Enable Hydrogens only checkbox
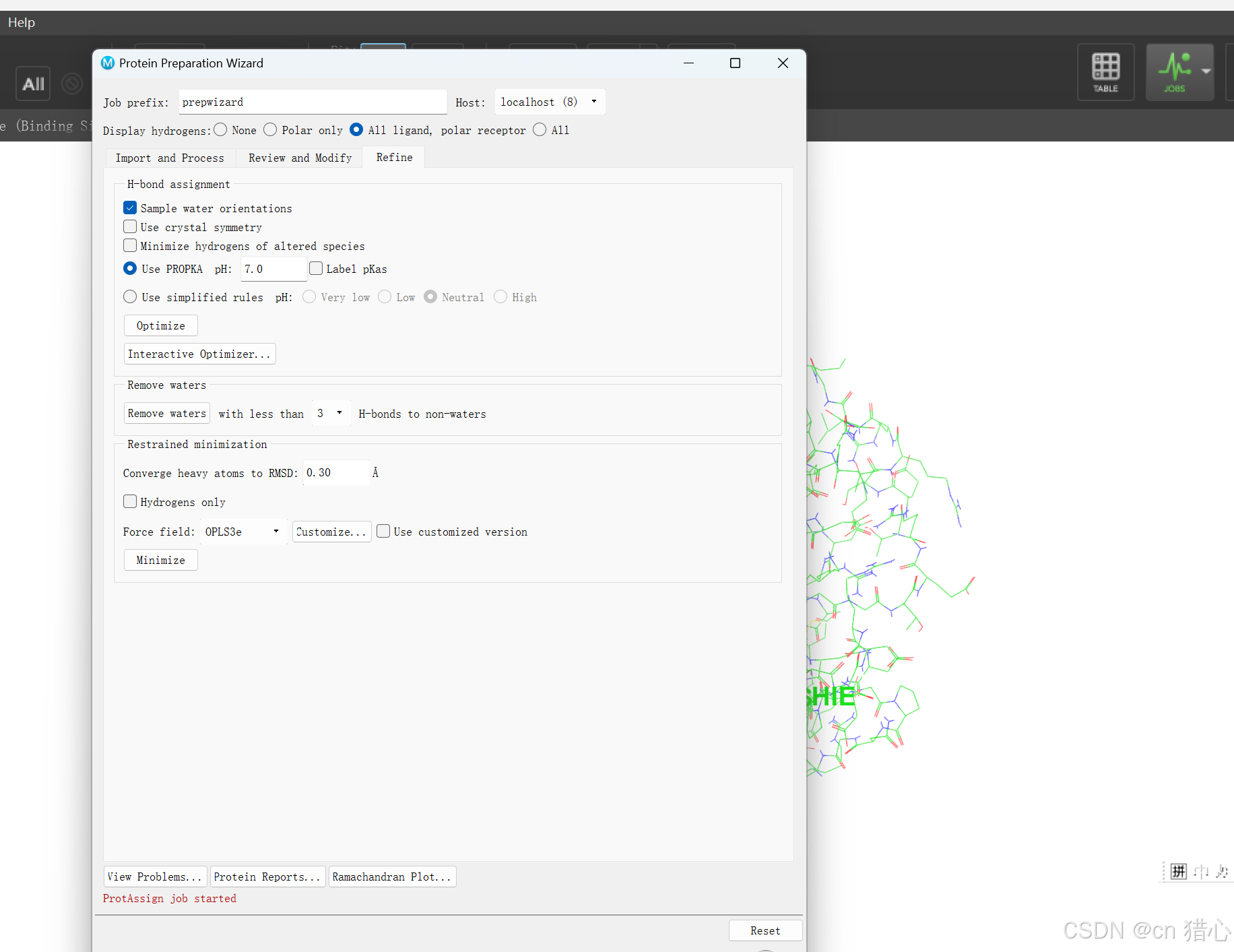This screenshot has height=952, width=1234. (x=130, y=501)
